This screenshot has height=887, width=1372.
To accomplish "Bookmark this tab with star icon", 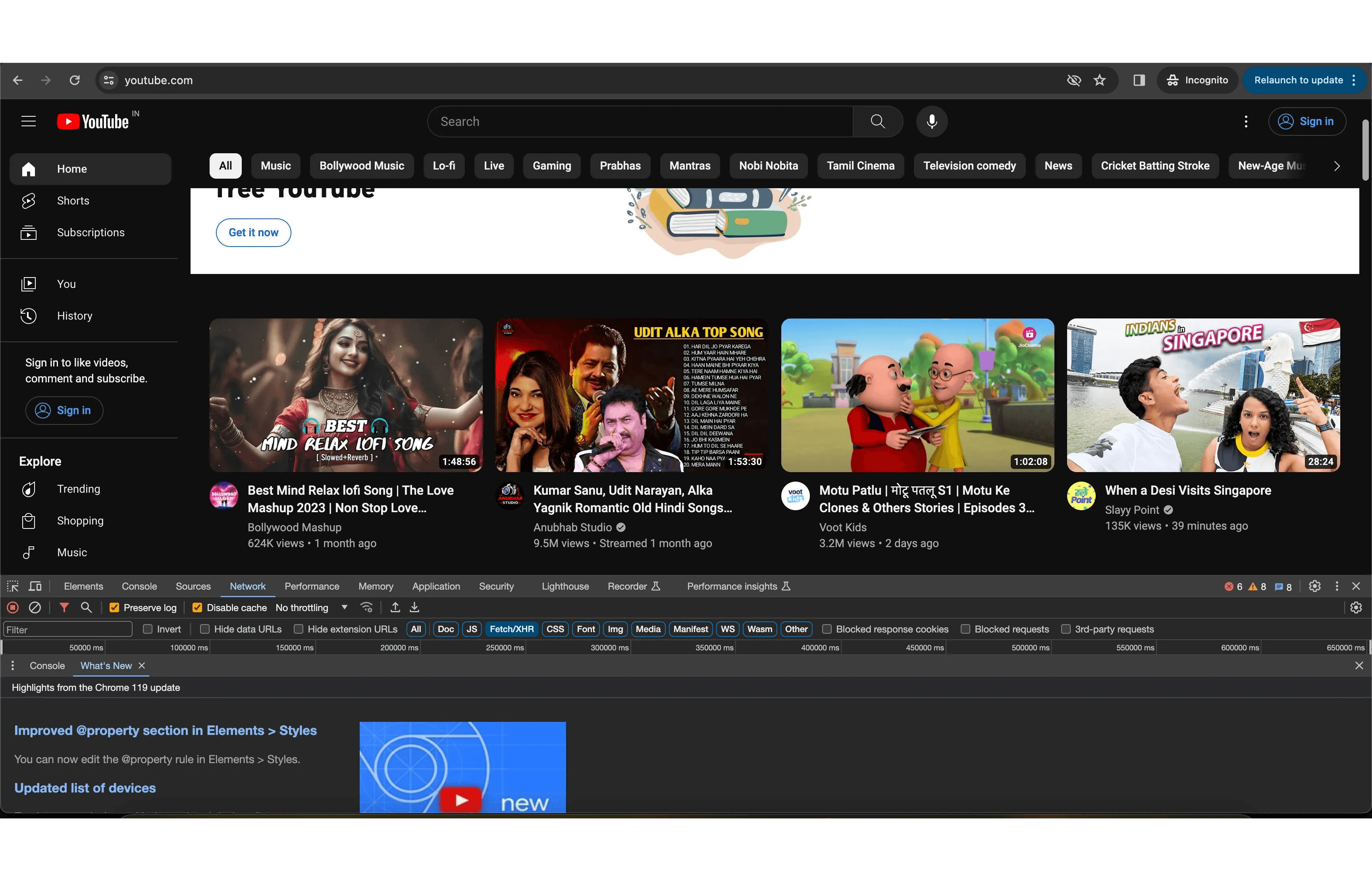I will pyautogui.click(x=1100, y=80).
